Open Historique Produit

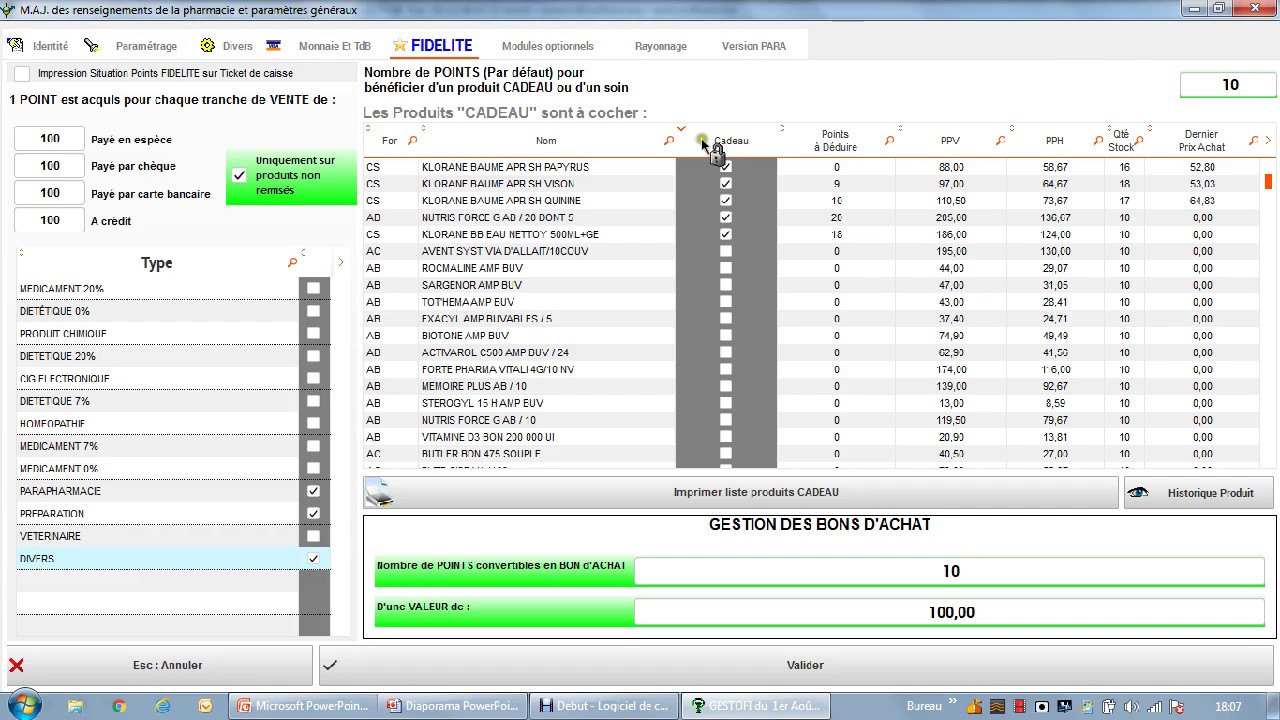1199,493
